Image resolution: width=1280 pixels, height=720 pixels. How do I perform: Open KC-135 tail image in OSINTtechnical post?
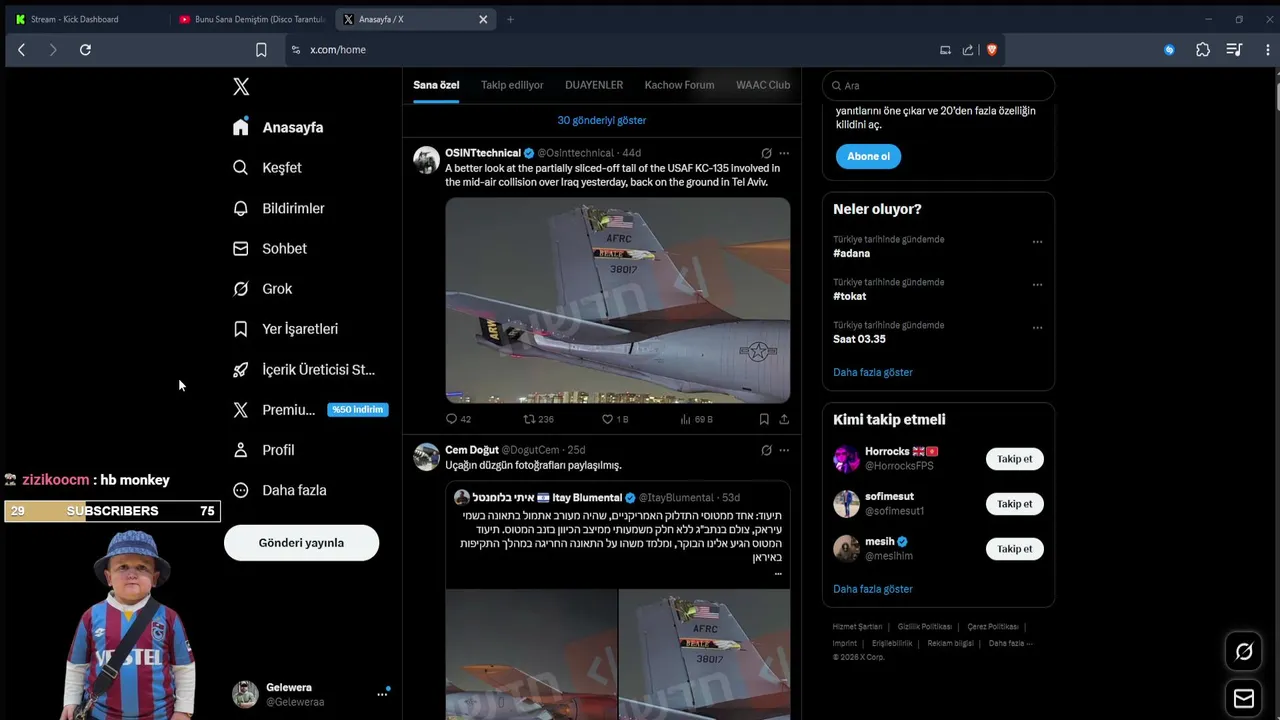(x=617, y=300)
